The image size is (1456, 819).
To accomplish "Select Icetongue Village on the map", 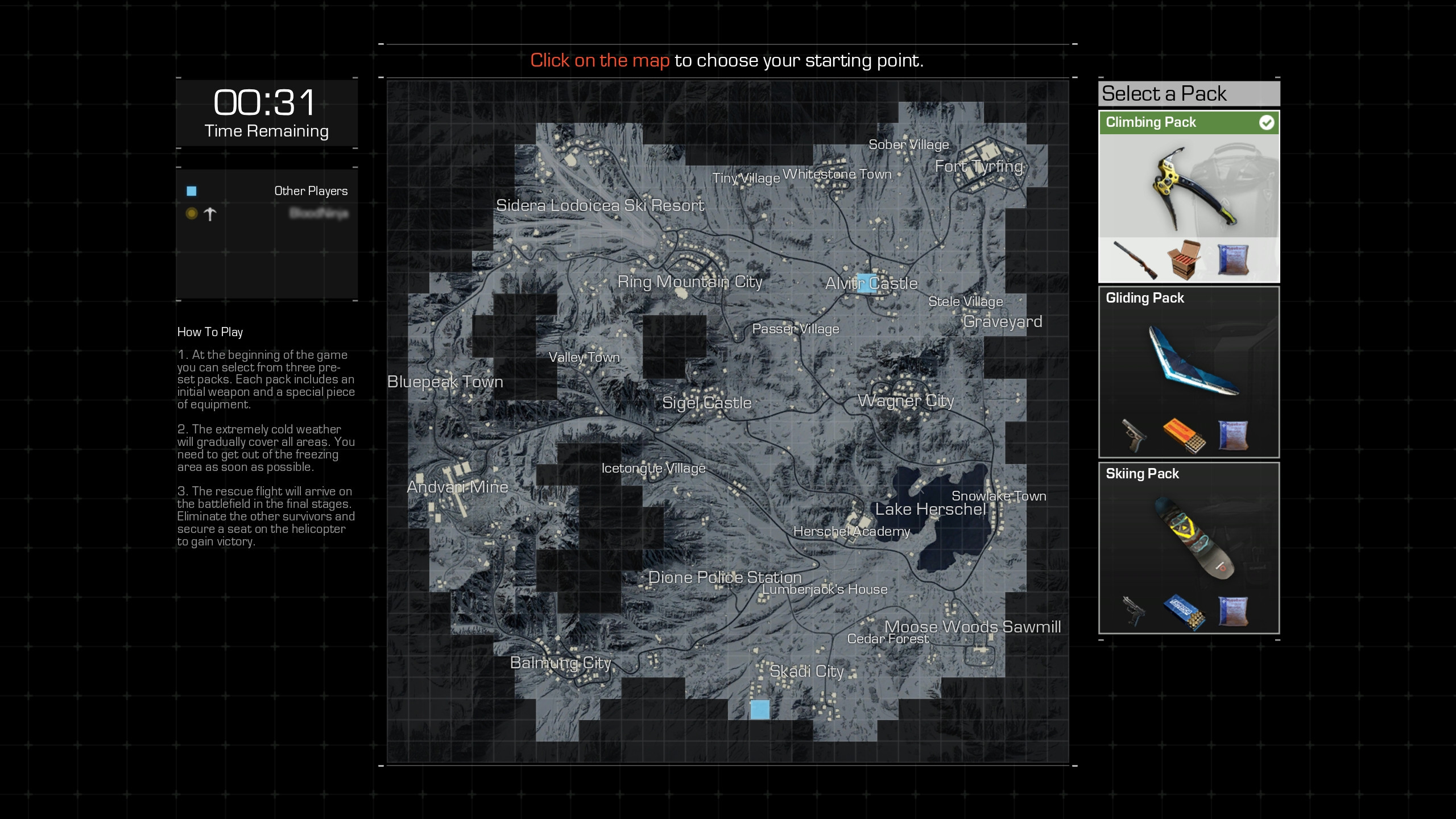I will tap(653, 468).
